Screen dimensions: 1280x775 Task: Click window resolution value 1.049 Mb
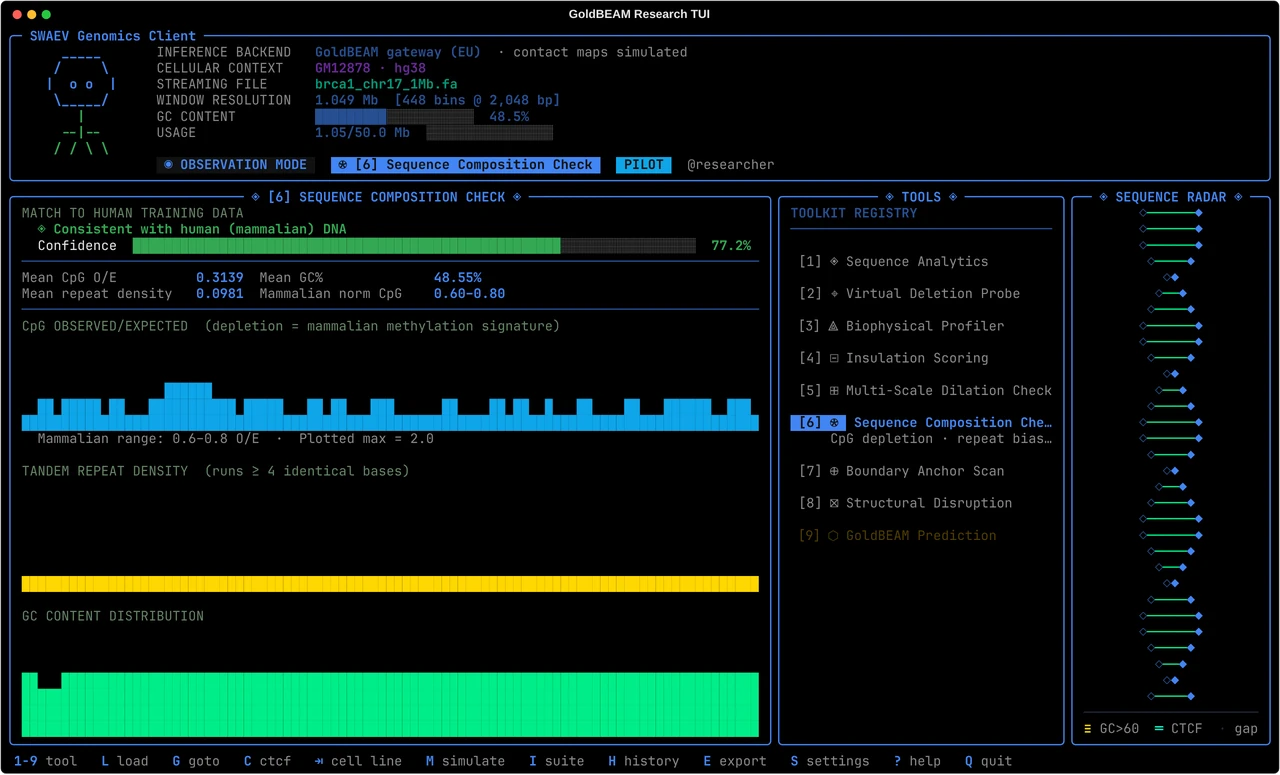click(x=347, y=101)
